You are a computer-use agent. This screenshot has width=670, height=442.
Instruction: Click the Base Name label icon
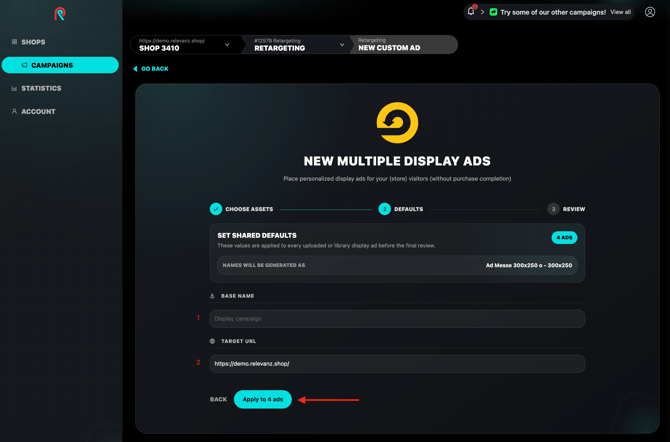pyautogui.click(x=212, y=296)
